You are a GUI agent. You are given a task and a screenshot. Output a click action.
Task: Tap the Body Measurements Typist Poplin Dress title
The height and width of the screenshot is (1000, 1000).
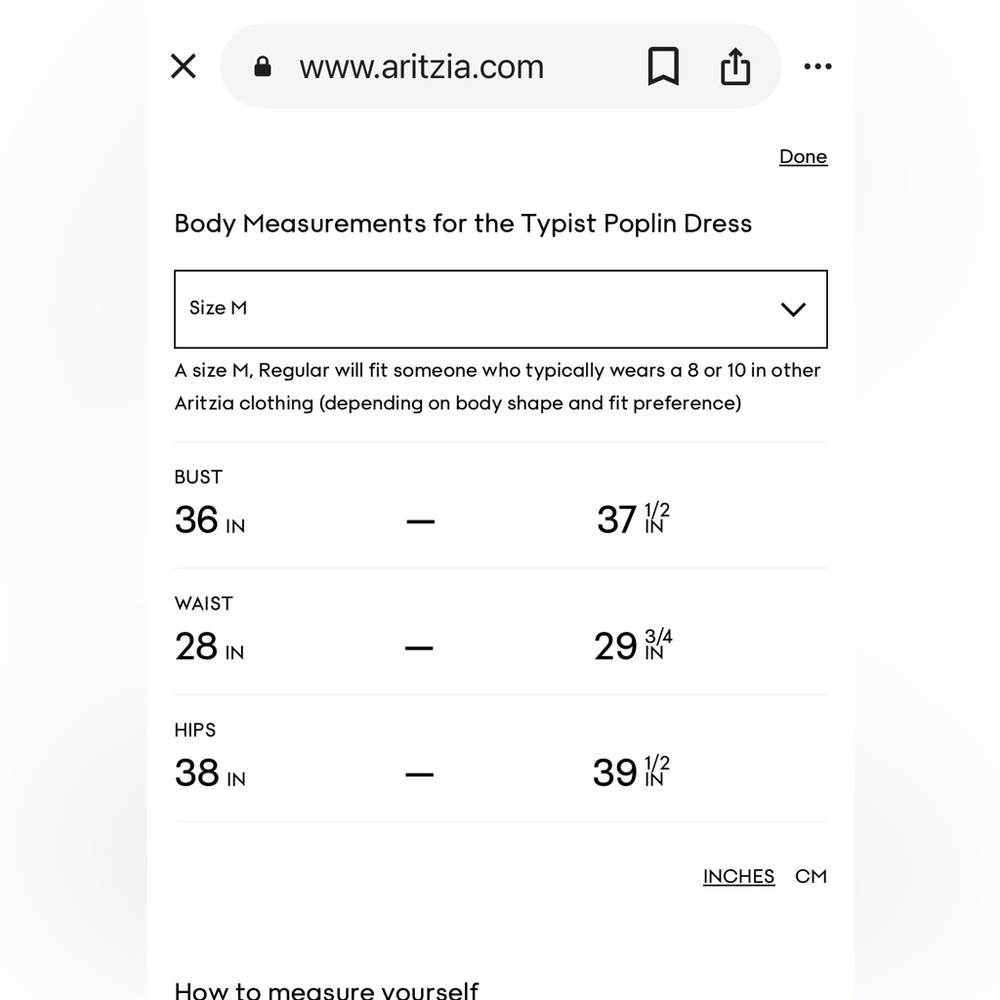point(463,224)
